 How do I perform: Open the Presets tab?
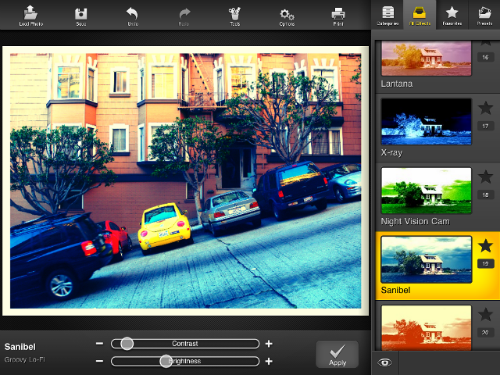click(484, 15)
